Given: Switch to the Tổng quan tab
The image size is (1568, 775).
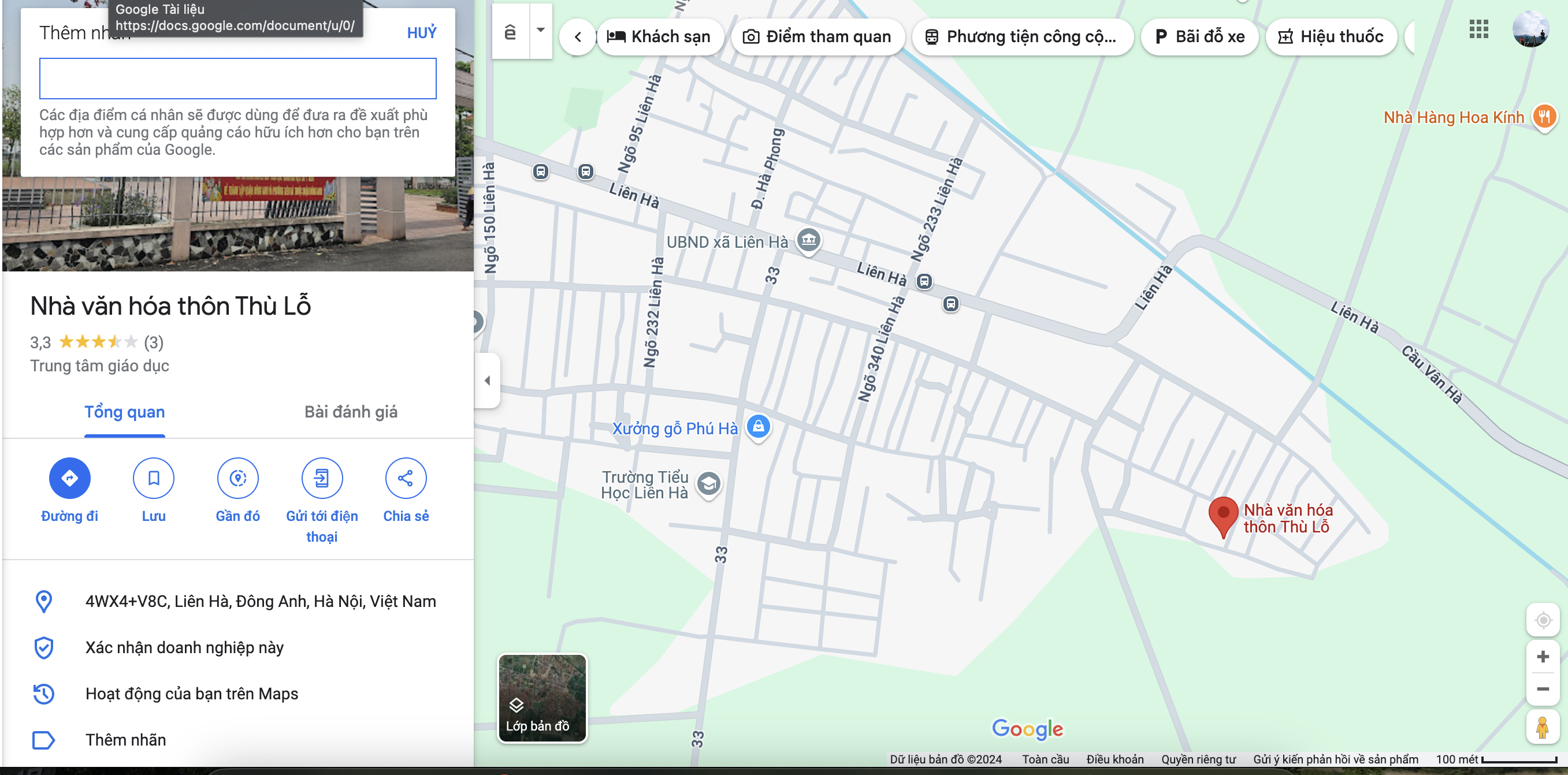Looking at the screenshot, I should [124, 412].
